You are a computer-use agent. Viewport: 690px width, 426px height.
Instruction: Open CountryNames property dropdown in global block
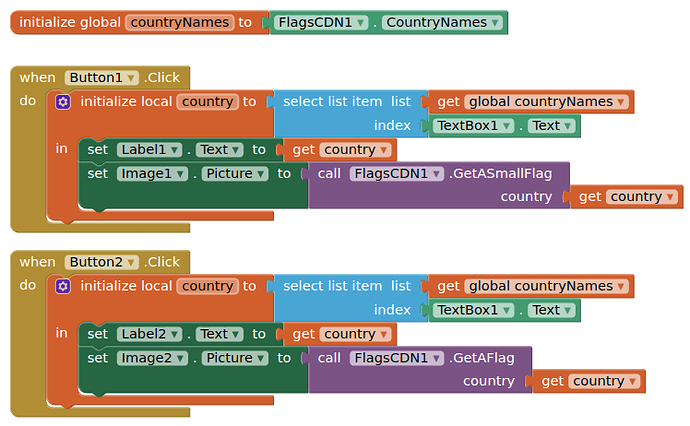[442, 22]
